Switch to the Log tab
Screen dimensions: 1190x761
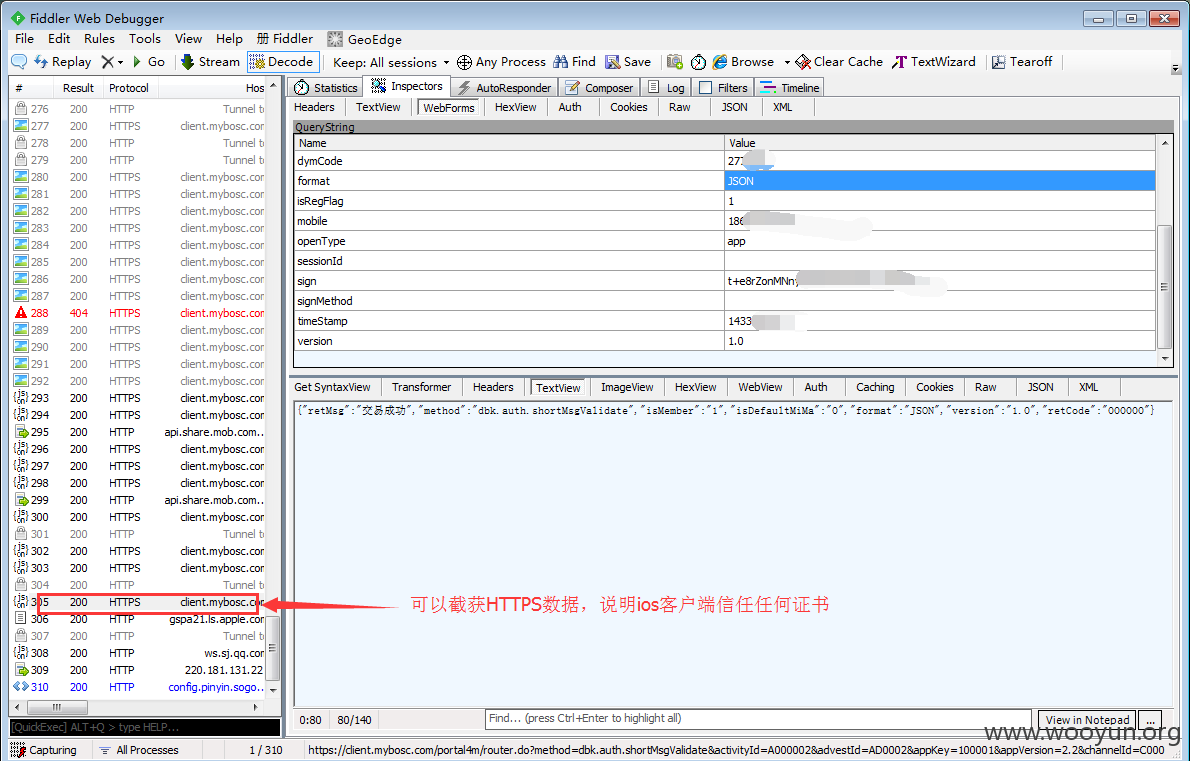[x=666, y=88]
